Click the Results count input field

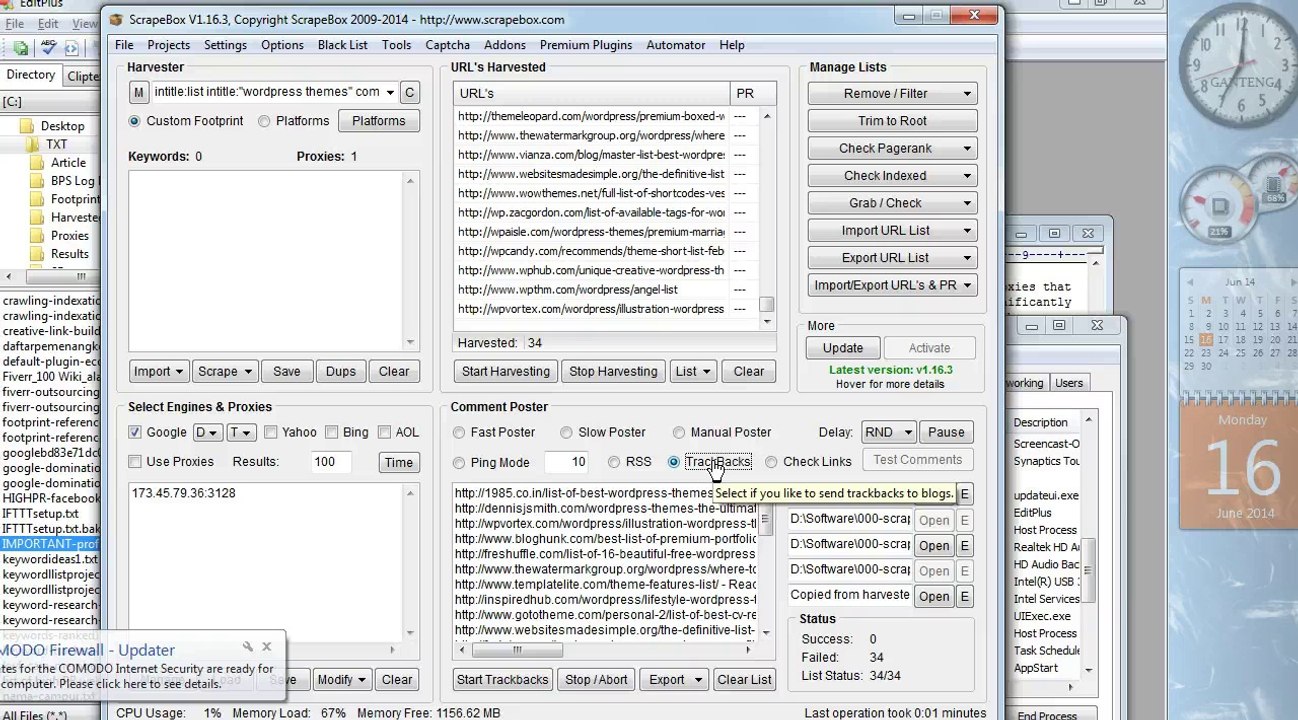click(x=331, y=462)
